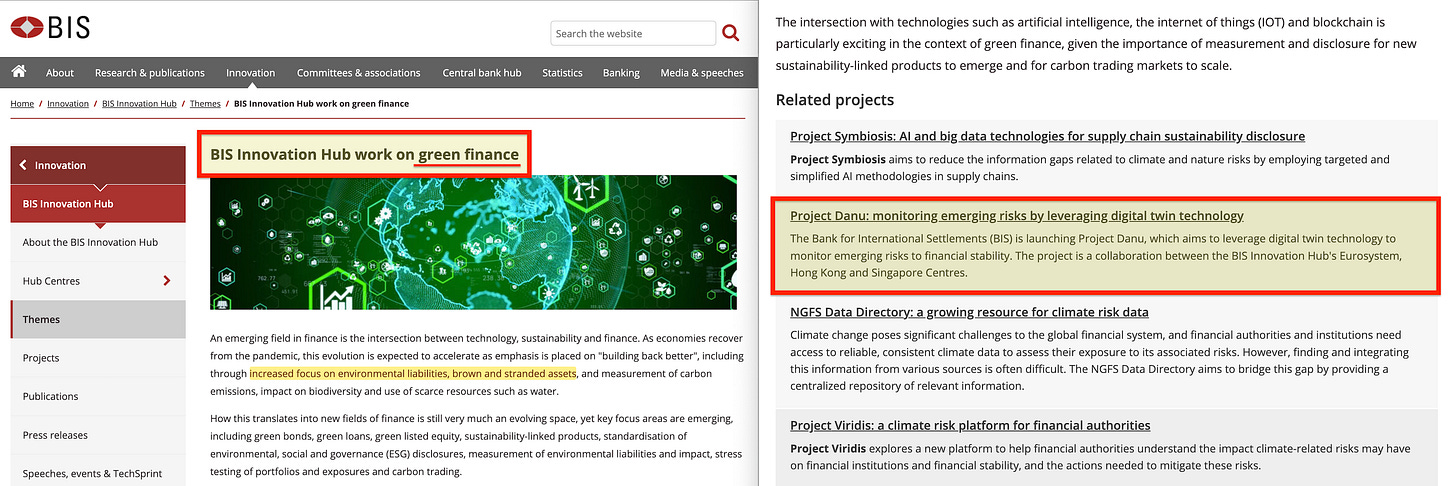Screen dimensions: 1456x486
Task: Open Projects in the sidebar
Action: point(98,358)
